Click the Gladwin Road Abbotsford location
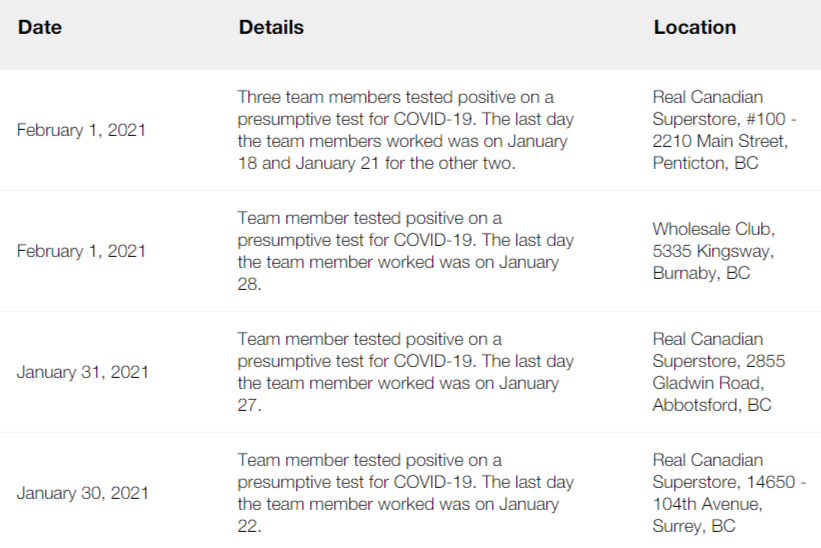Screen dimensions: 821x548 (719, 372)
